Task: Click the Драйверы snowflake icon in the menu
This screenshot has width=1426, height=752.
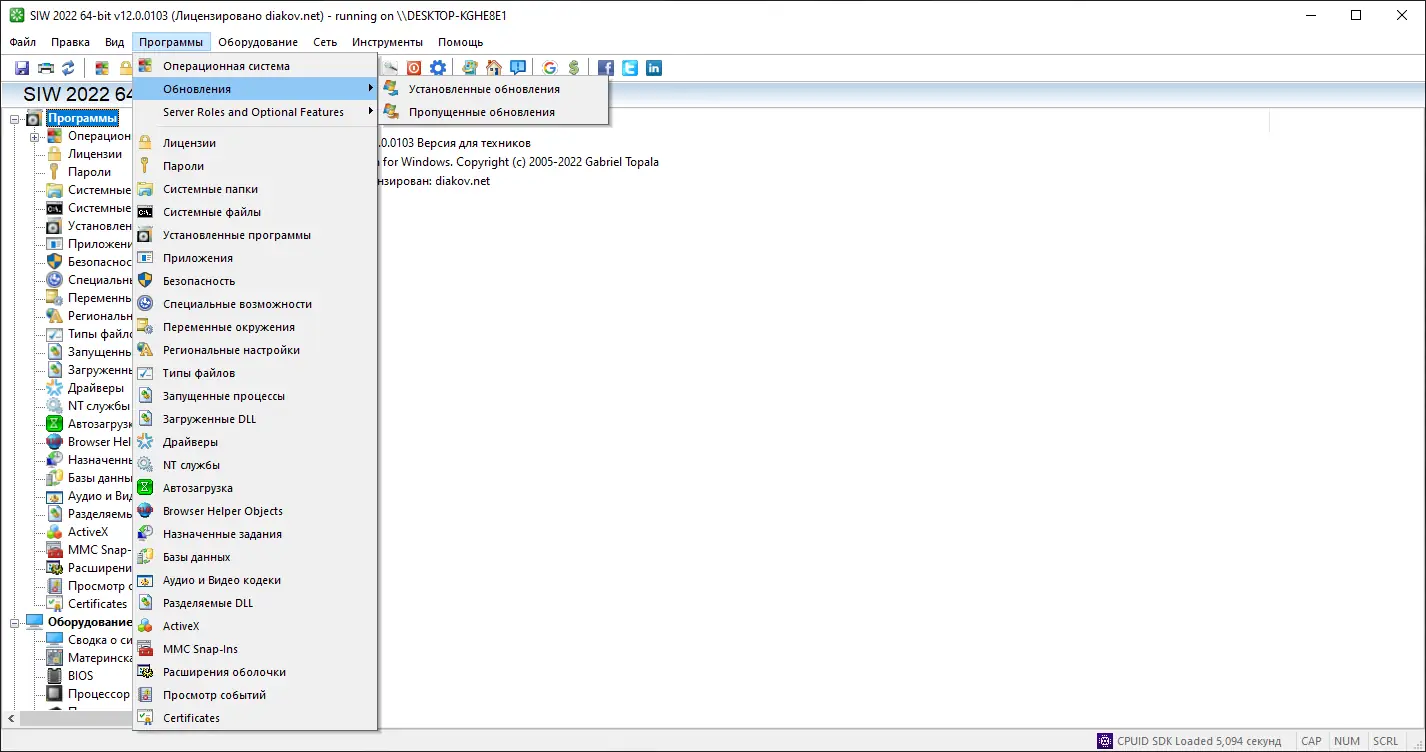Action: coord(145,442)
